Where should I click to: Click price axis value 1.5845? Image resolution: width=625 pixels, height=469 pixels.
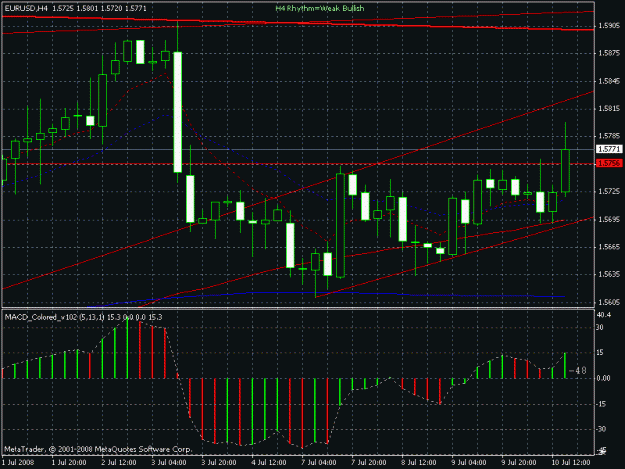[609, 81]
